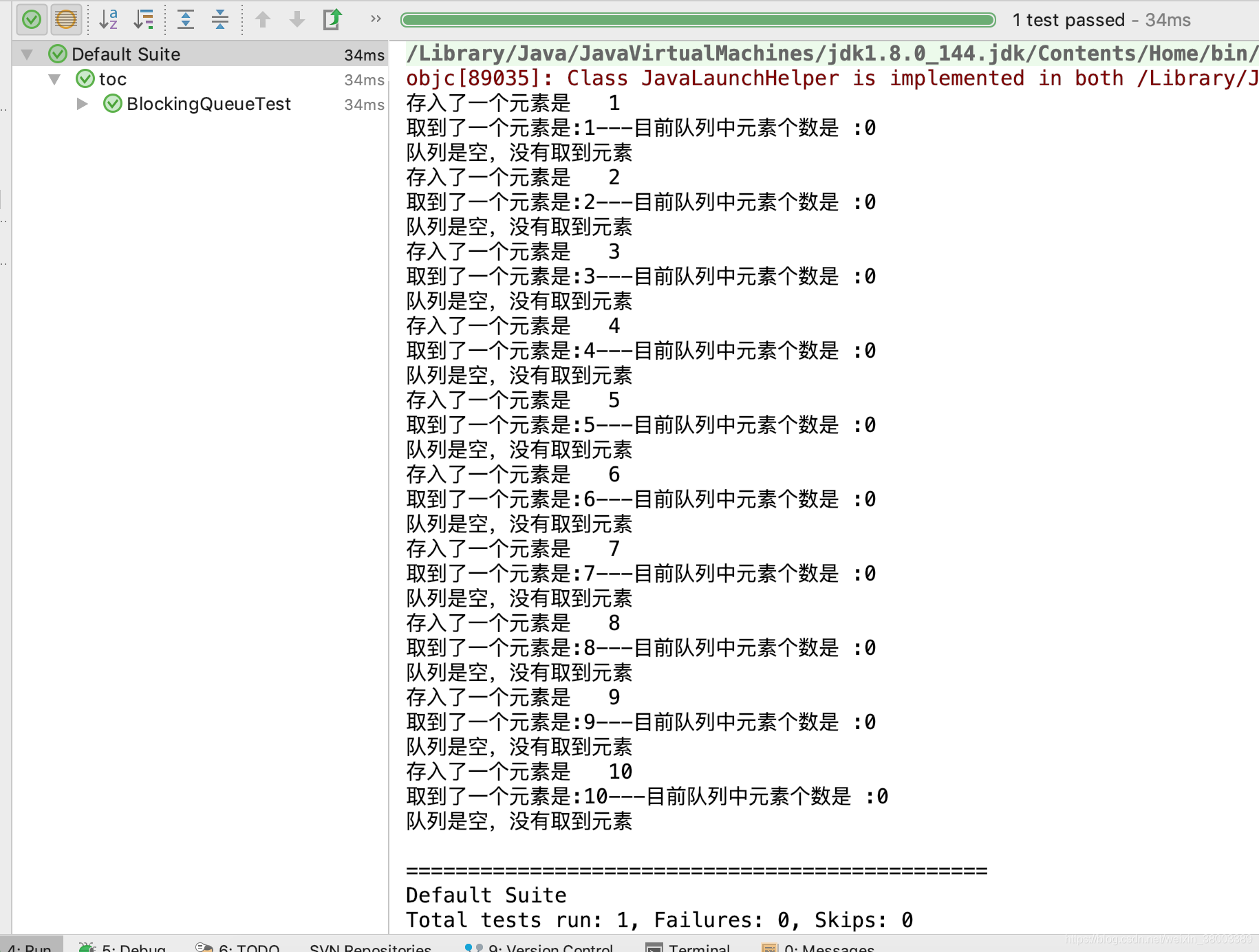Screen dimensions: 1259x952
Task: Open the 4: Run tool tab
Action: click(32, 946)
